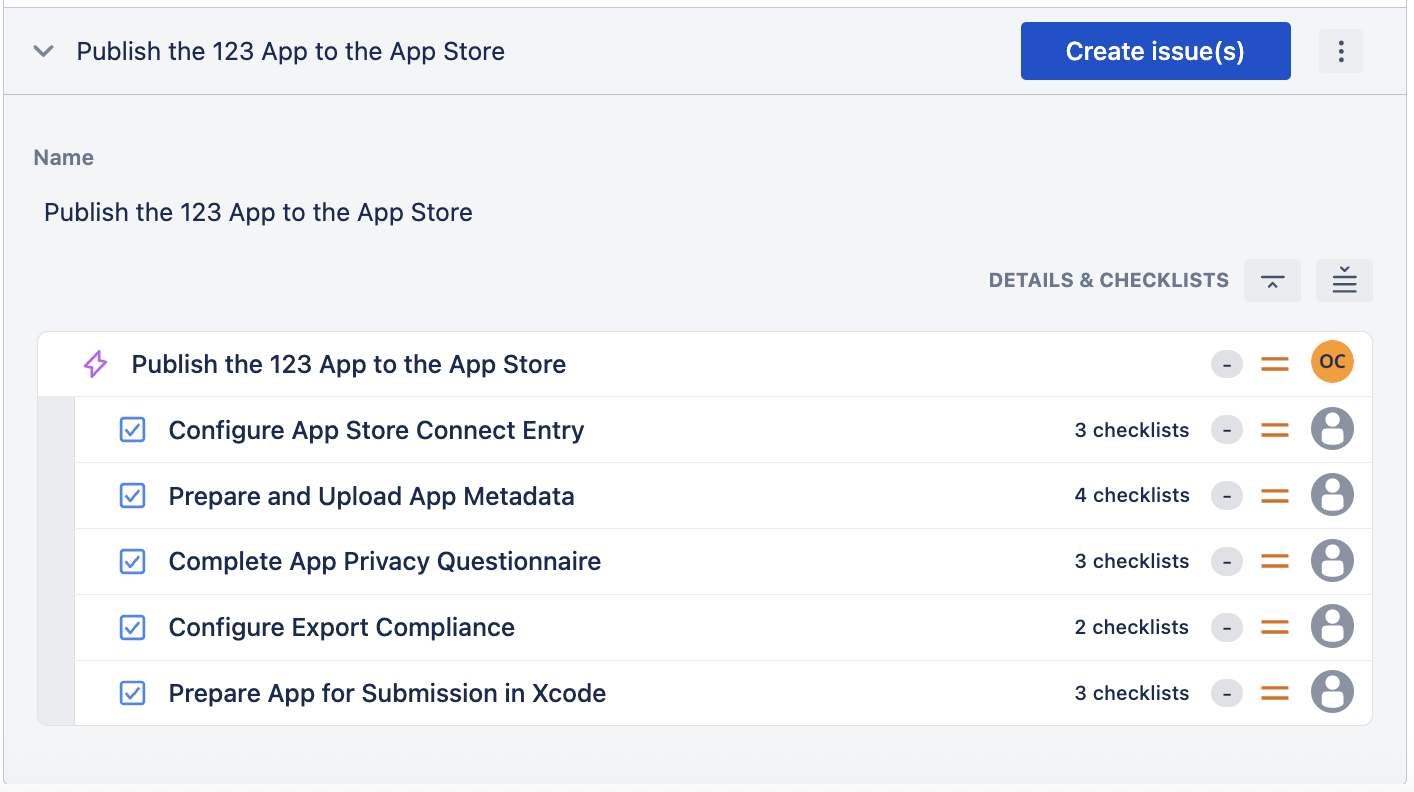Viewport: 1414px width, 792px height.
Task: Click the orange priority icon on the parent row
Action: pyautogui.click(x=1274, y=364)
